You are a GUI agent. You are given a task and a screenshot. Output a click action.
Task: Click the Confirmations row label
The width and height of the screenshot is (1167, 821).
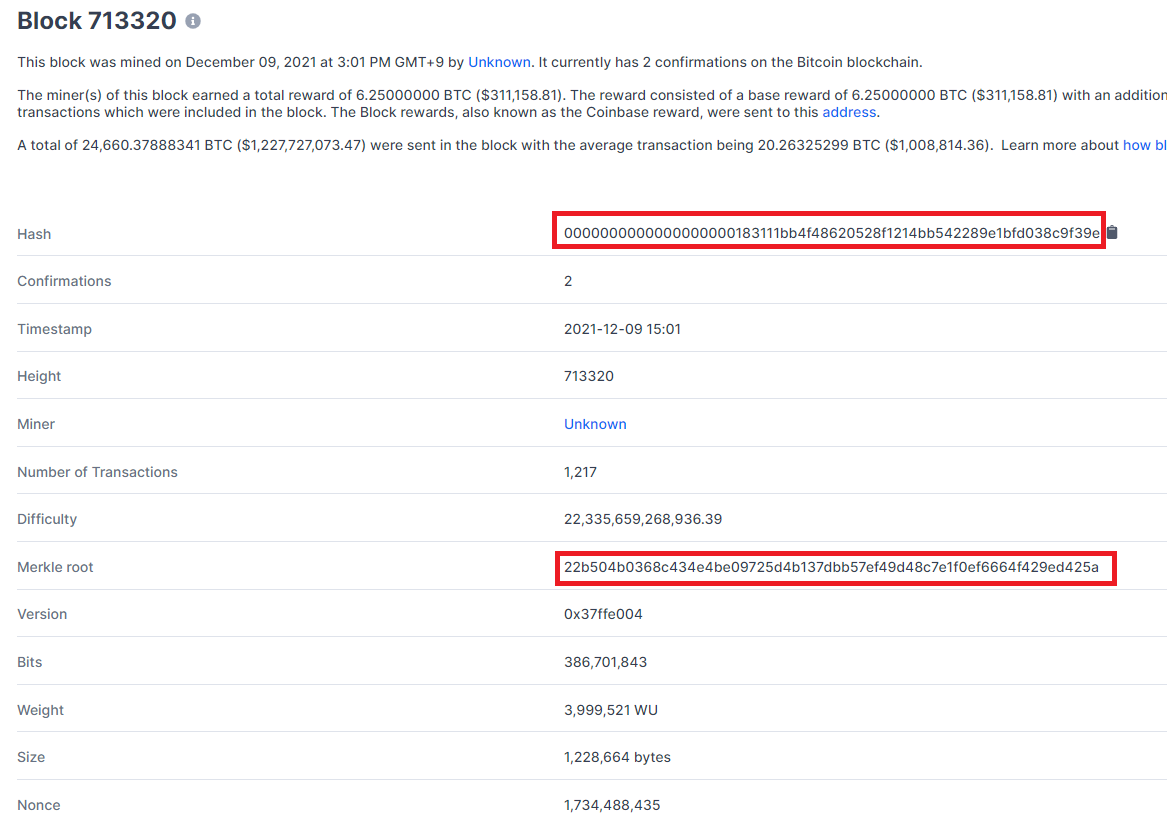[64, 281]
